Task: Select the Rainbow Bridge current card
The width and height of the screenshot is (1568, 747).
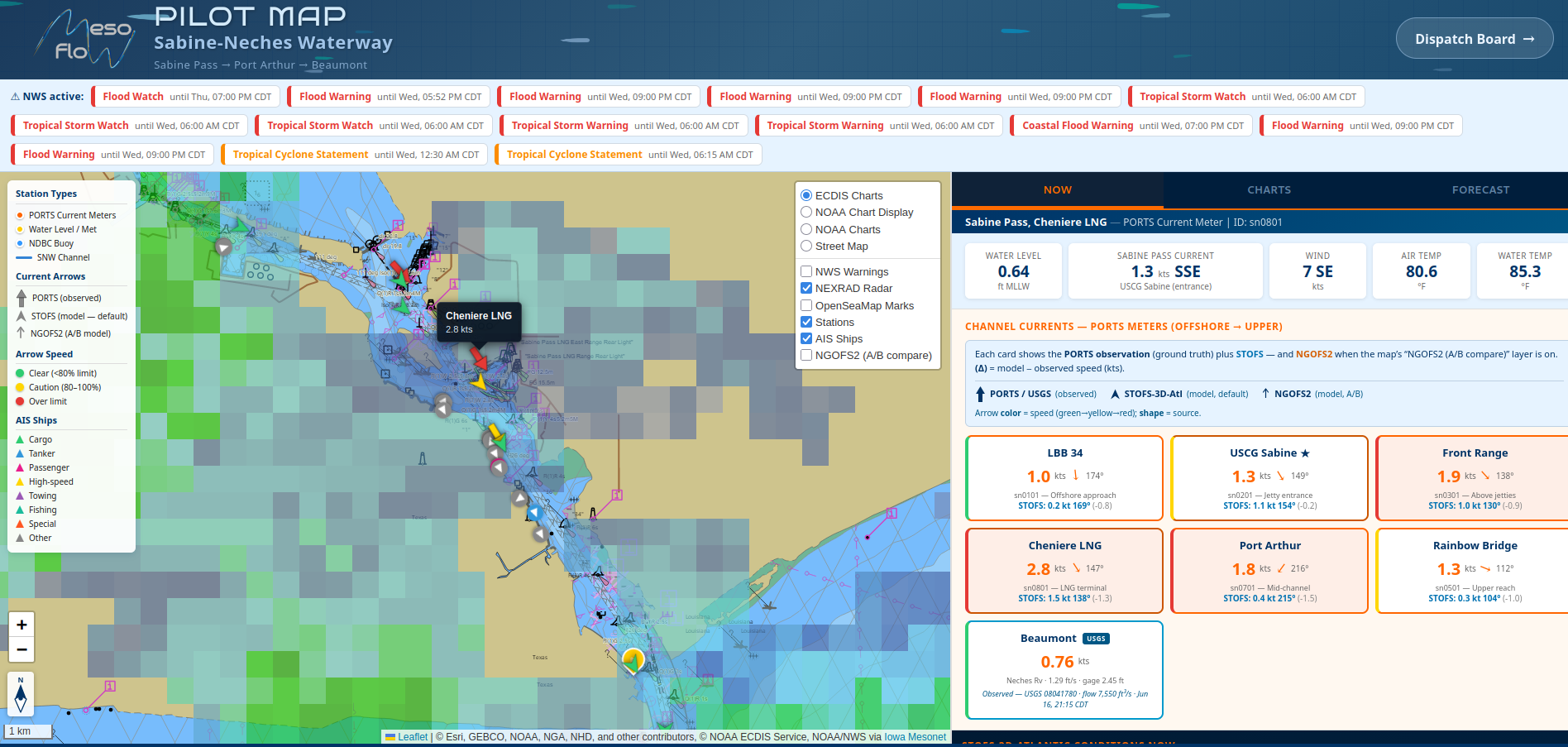Action: pyautogui.click(x=1474, y=571)
